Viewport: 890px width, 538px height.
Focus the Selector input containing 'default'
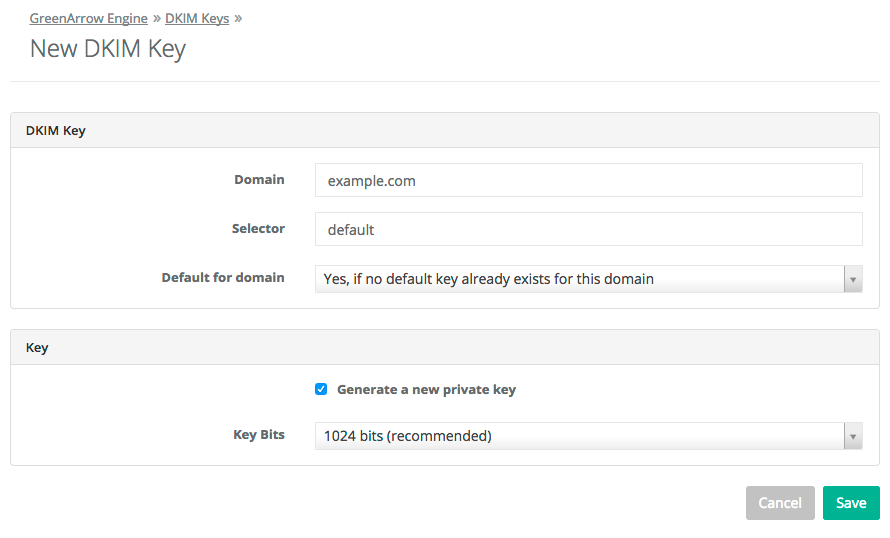pos(588,229)
